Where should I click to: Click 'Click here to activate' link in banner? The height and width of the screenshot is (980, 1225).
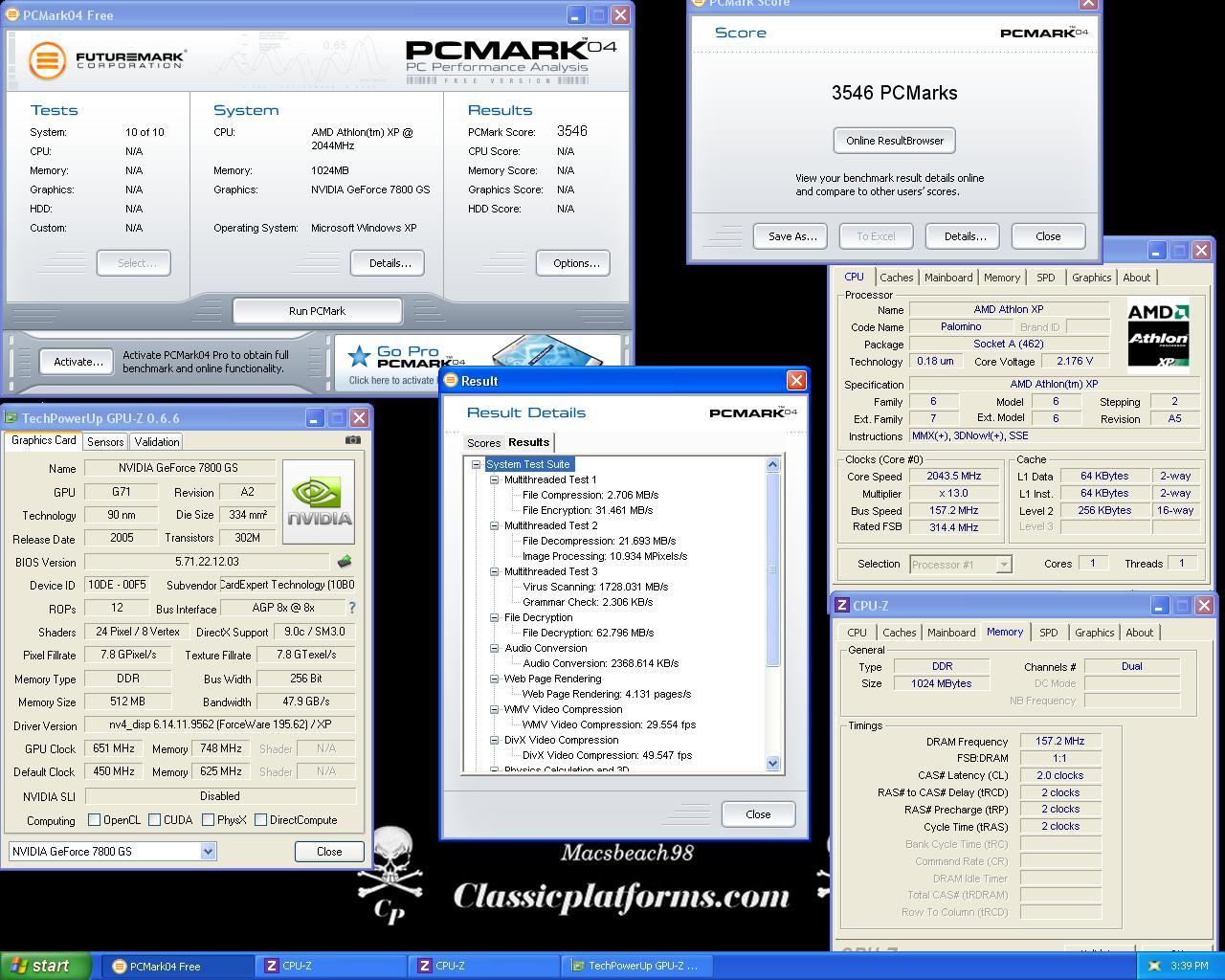pos(391,380)
